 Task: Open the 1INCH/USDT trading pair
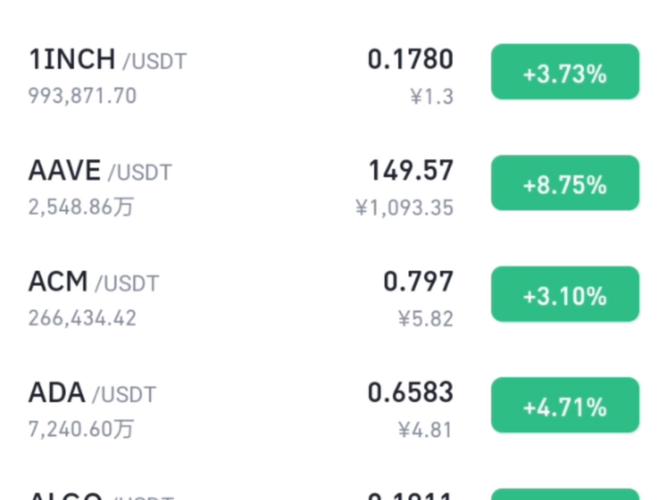pyautogui.click(x=107, y=60)
